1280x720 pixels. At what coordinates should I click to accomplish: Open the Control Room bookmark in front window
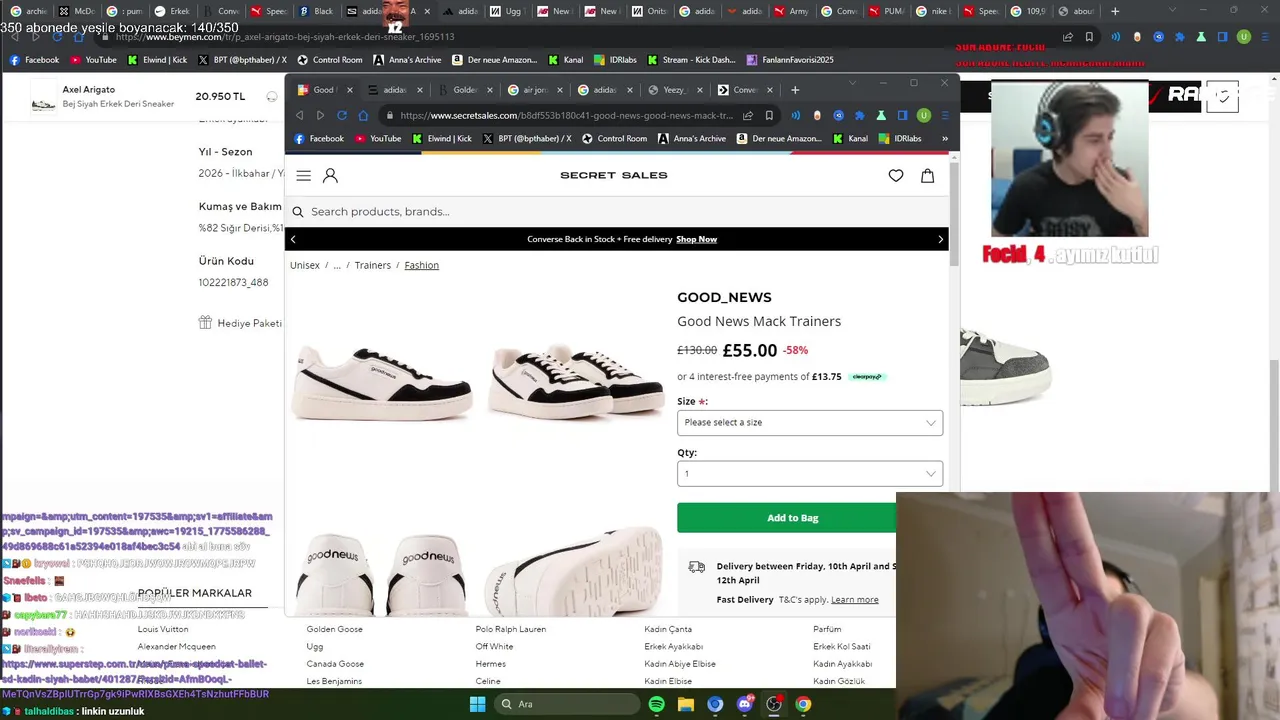tap(614, 139)
